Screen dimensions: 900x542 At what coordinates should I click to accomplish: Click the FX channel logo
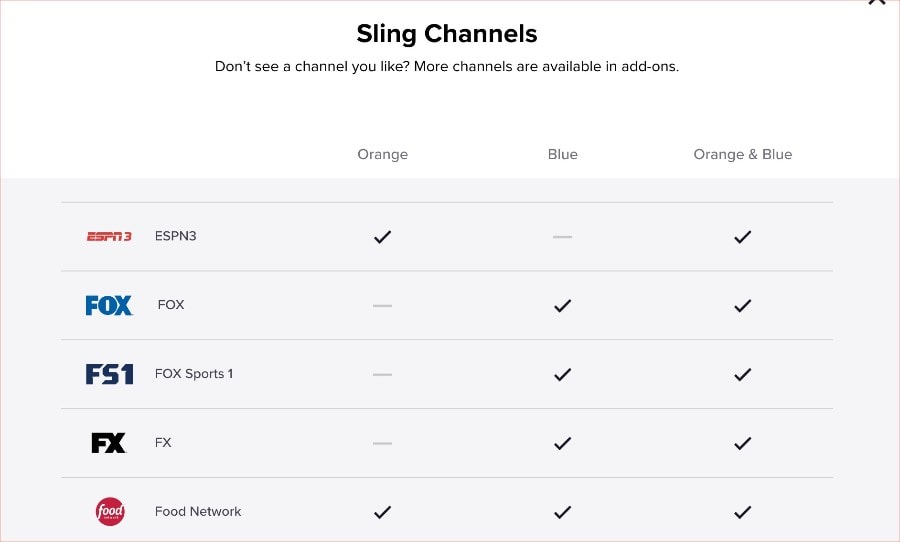(x=108, y=443)
